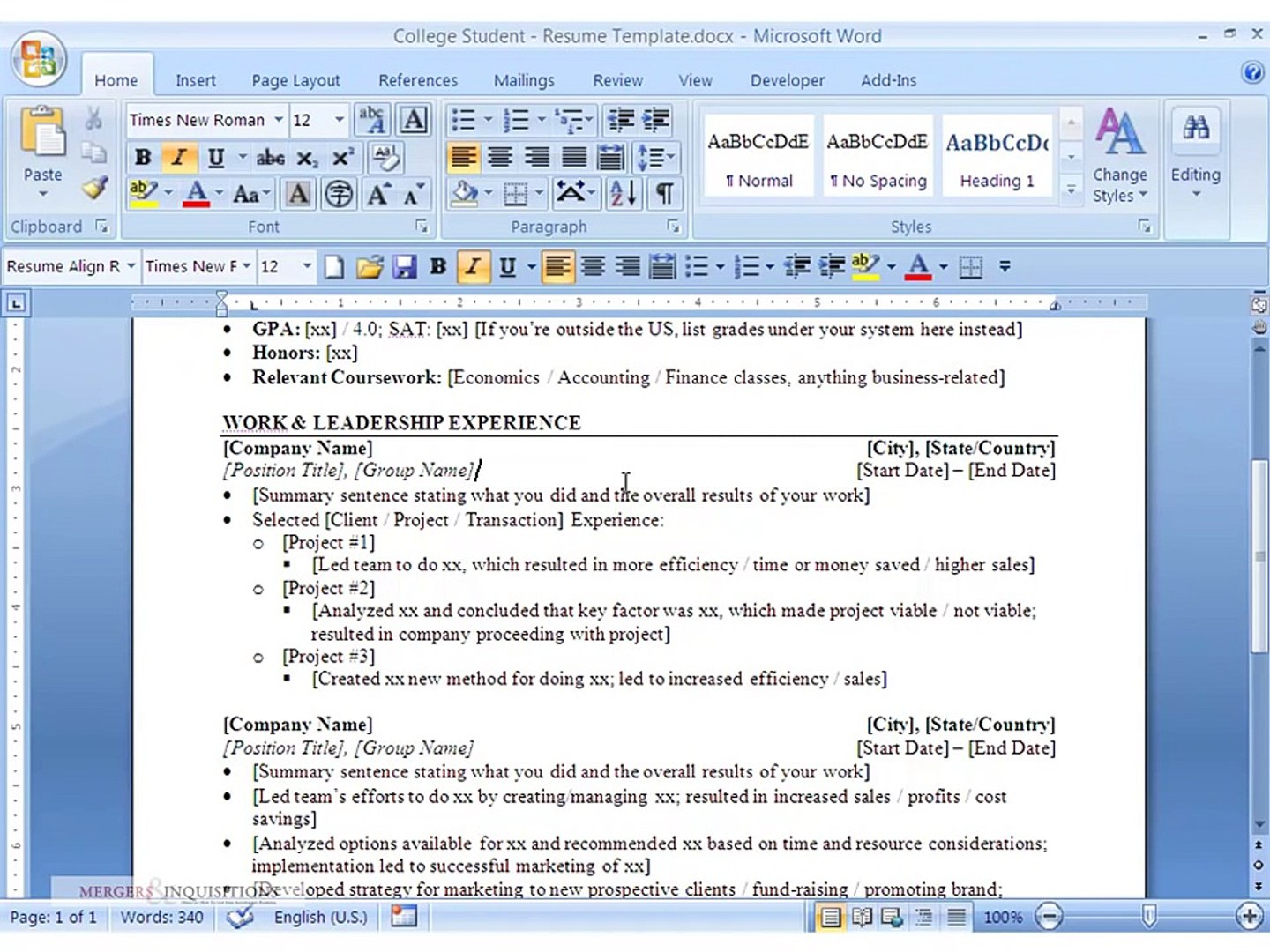Switch to the Page Layout tab

(295, 80)
